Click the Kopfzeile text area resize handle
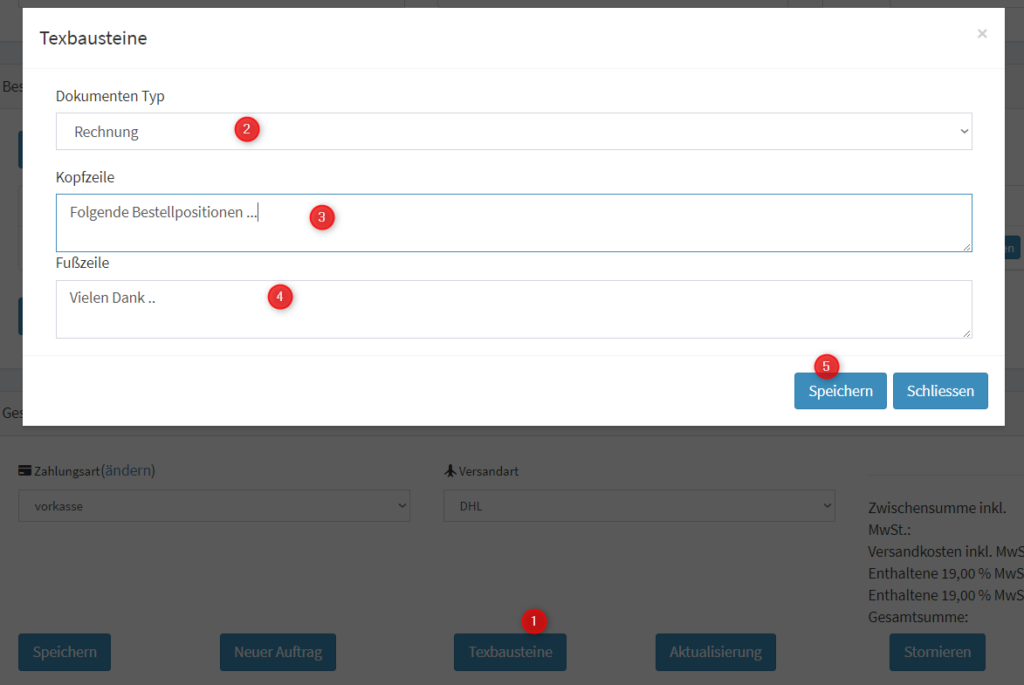The width and height of the screenshot is (1024, 685). (966, 246)
